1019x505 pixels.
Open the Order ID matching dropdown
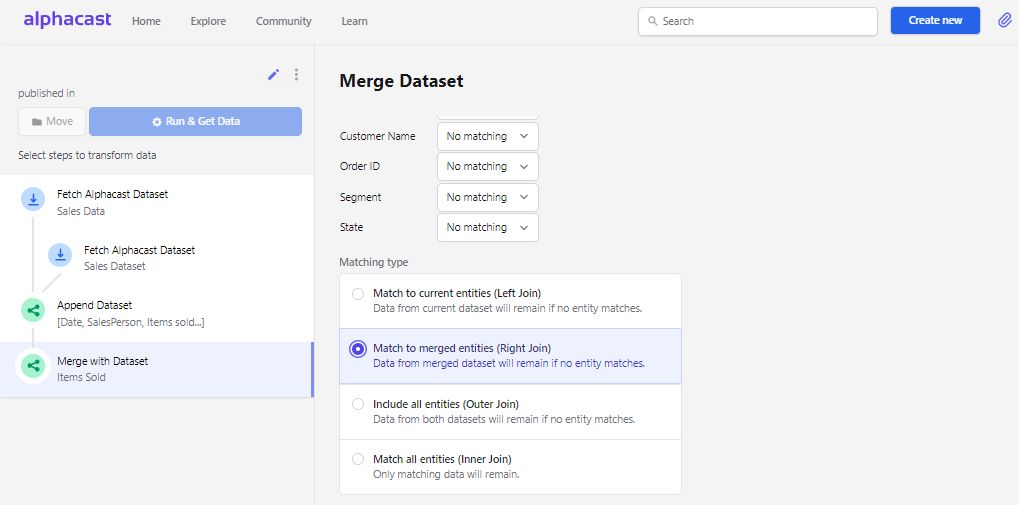coord(487,166)
